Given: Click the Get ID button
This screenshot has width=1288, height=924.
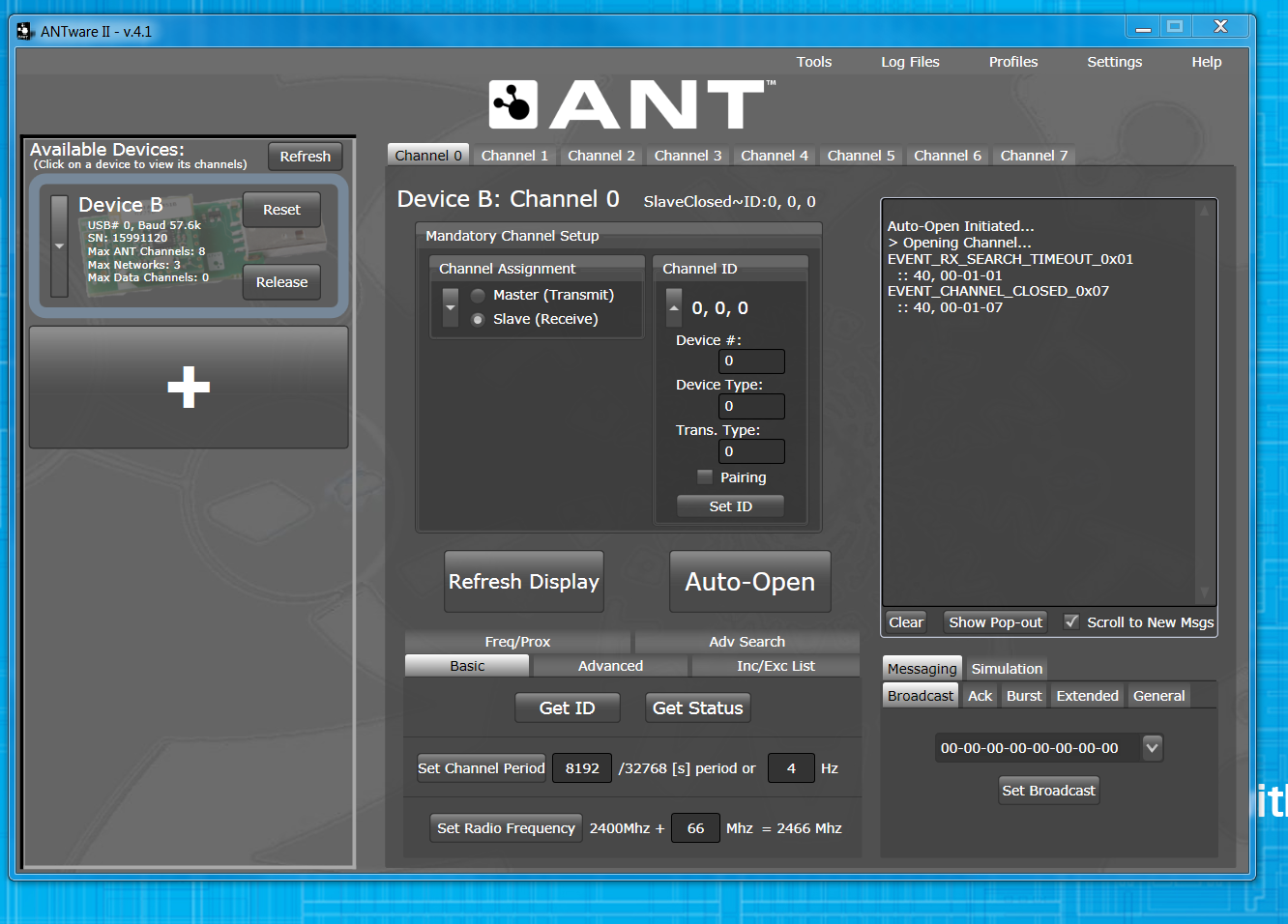Looking at the screenshot, I should point(567,708).
